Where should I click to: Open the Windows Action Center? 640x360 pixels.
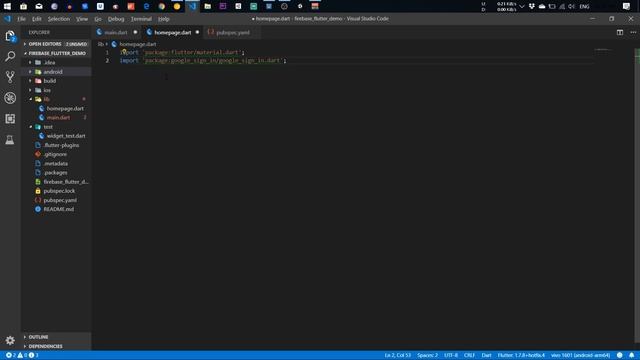pos(627,6)
